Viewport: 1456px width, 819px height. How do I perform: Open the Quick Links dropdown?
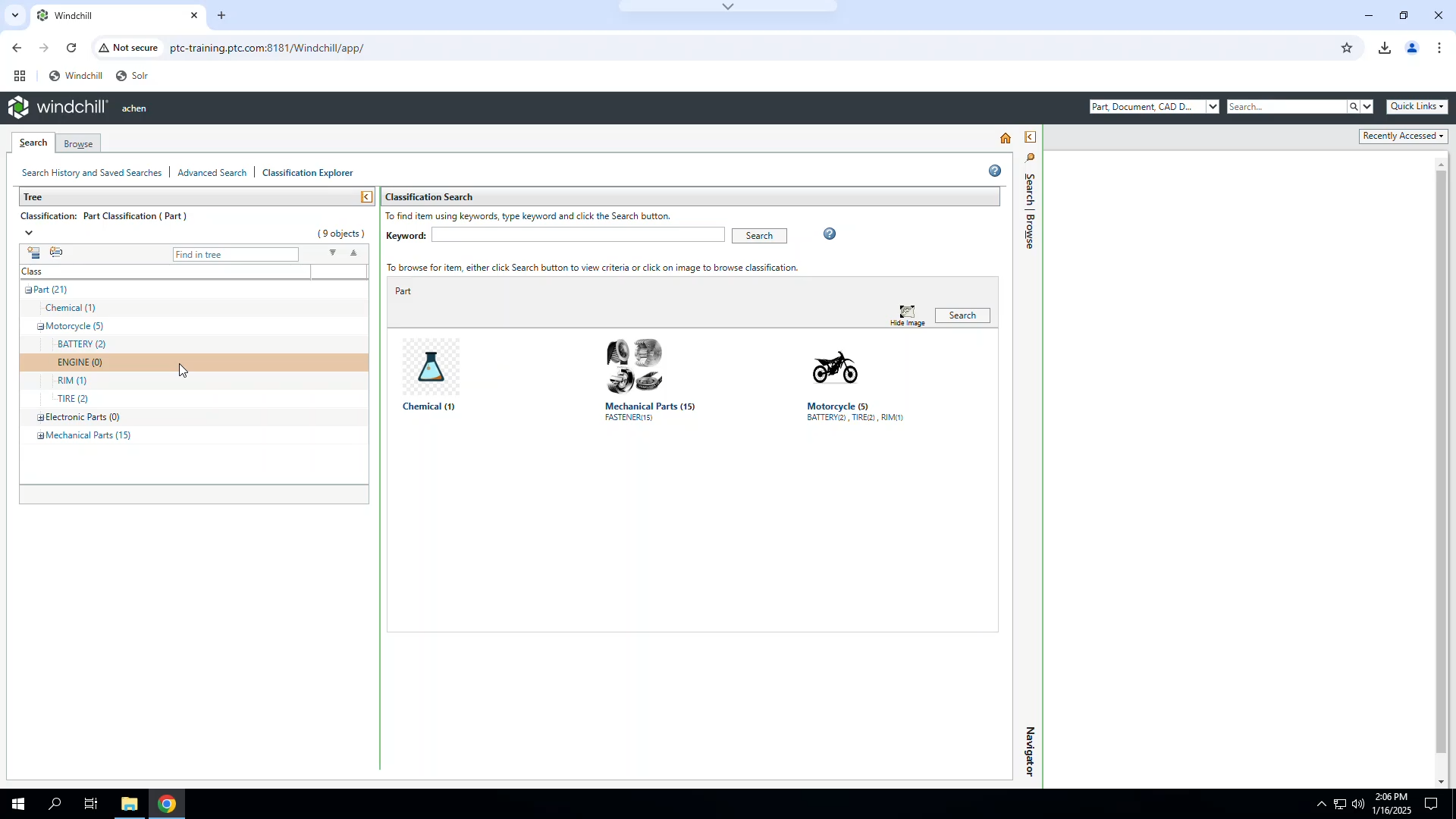1417,107
